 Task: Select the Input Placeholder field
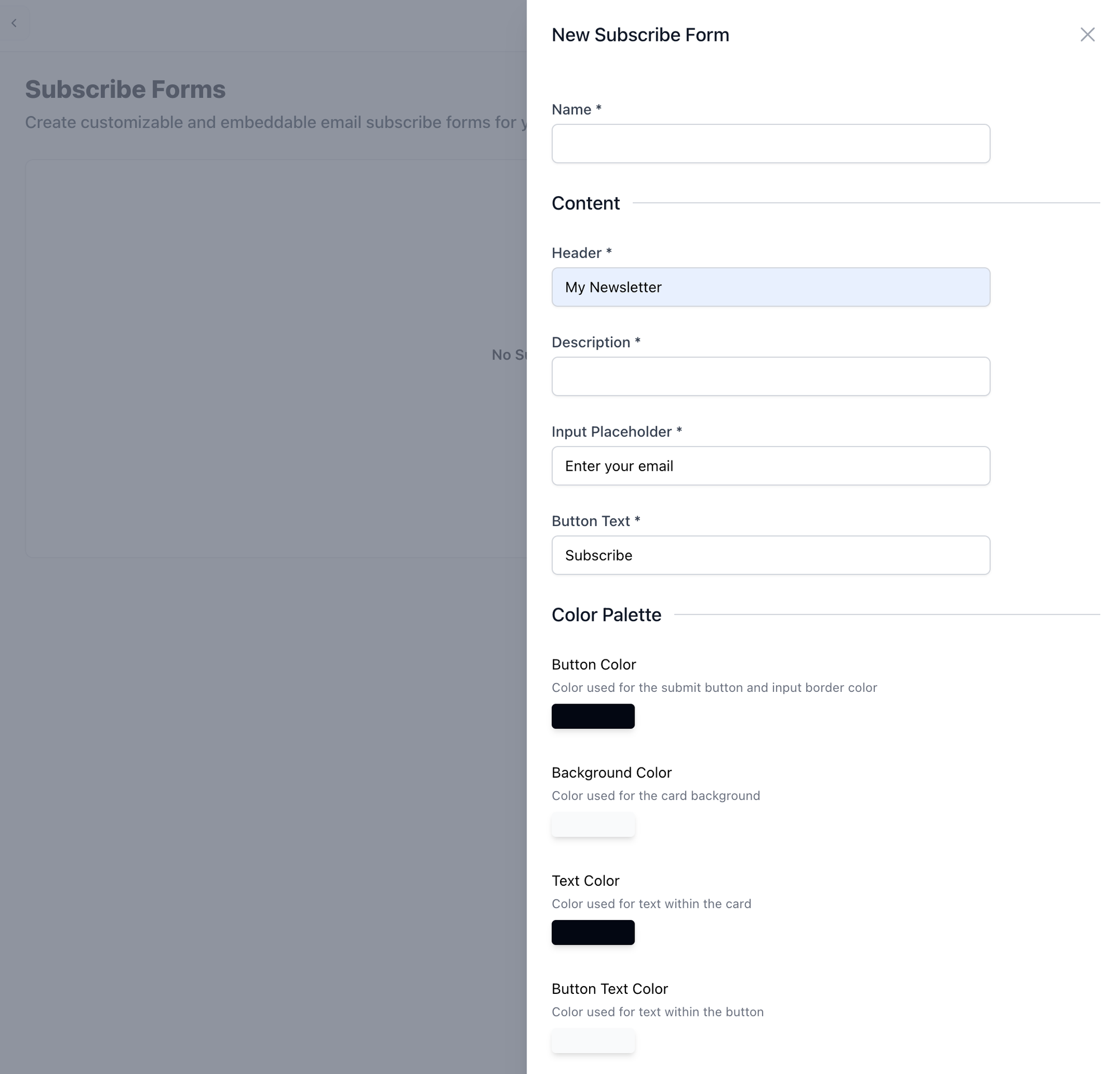[771, 466]
